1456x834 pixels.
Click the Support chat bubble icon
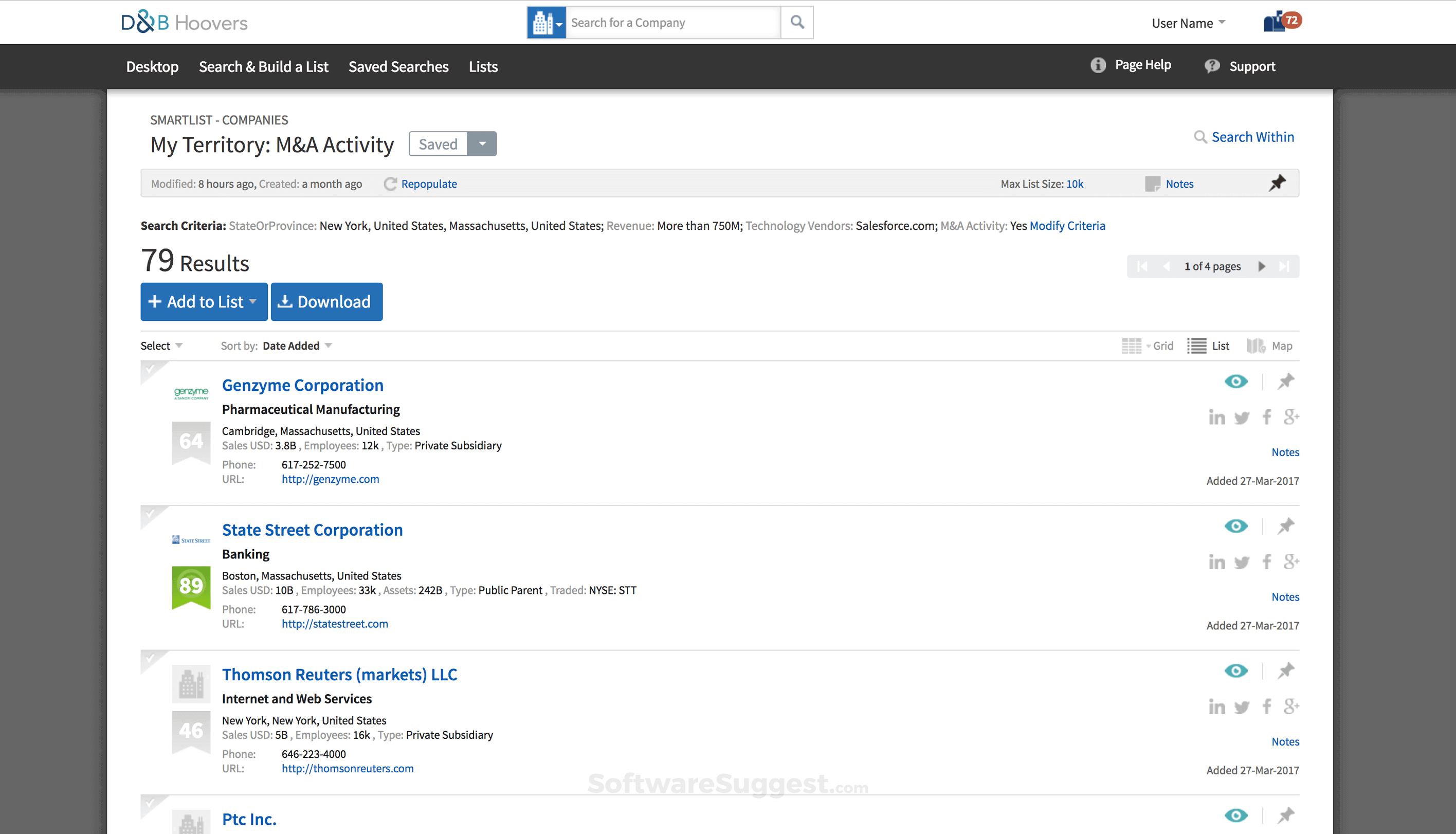[1211, 66]
